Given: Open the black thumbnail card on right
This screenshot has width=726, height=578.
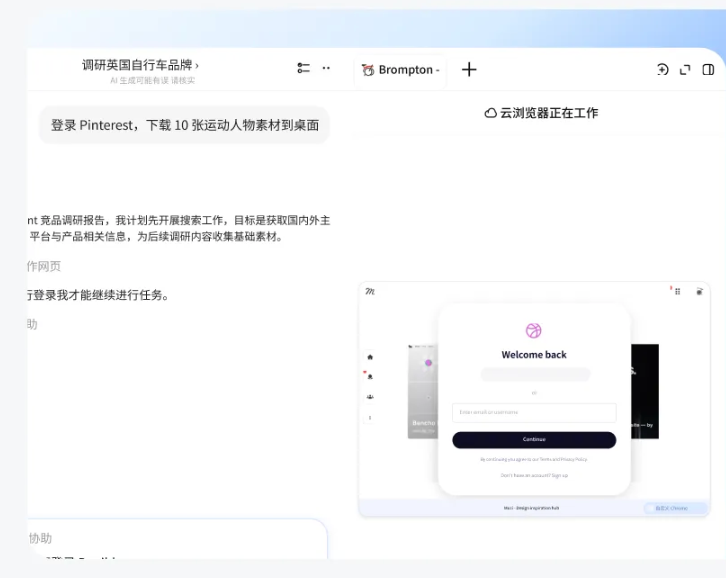Looking at the screenshot, I should [645, 391].
